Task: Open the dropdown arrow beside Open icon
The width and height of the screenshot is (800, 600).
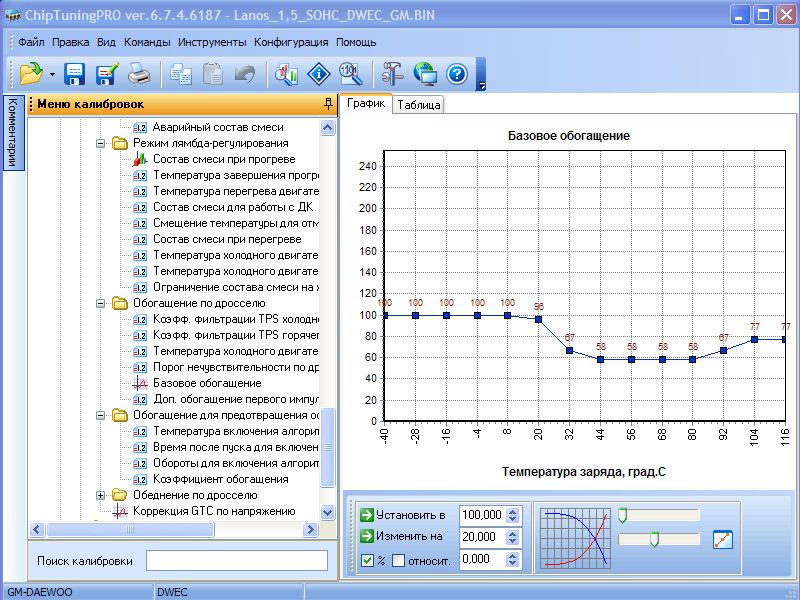Action: 51,74
